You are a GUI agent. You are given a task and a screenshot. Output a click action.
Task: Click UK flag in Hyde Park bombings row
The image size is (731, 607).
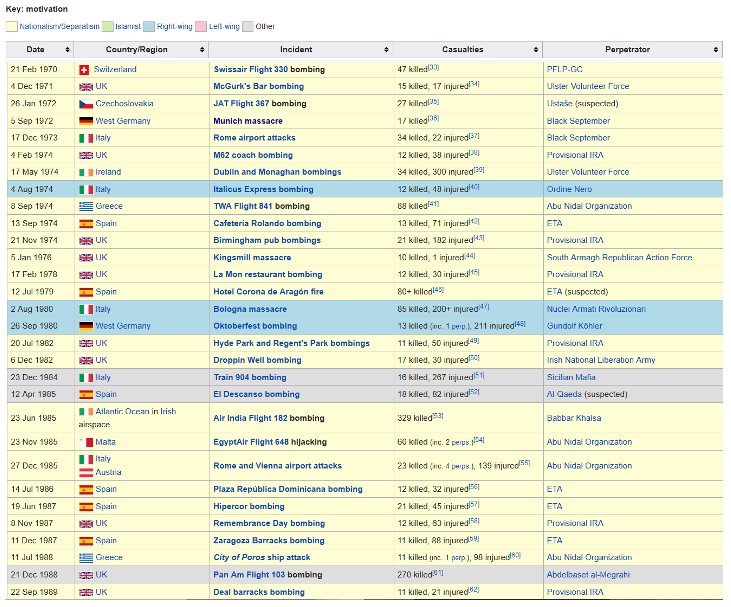86,344
